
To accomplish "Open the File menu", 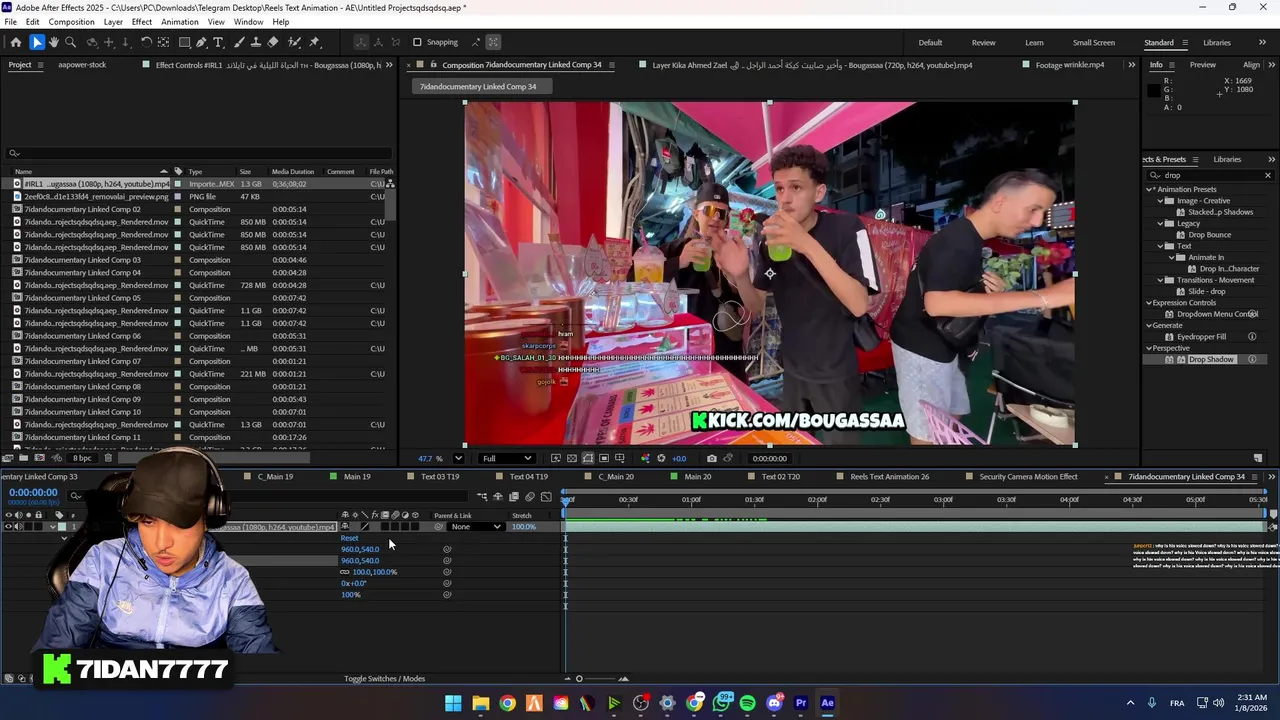I will 10,22.
